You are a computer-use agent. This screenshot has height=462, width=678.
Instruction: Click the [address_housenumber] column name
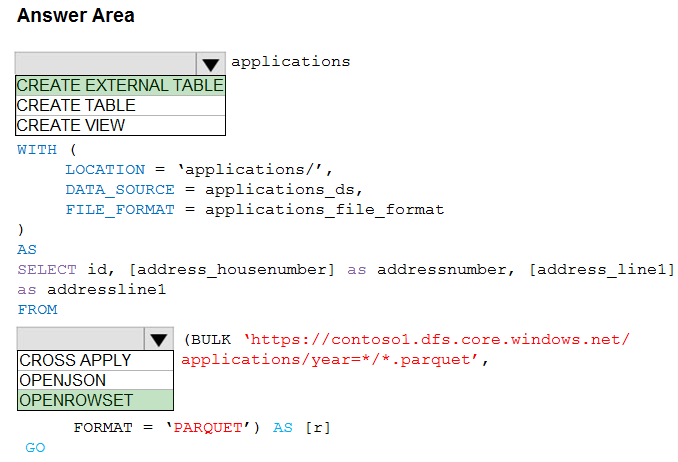coord(232,270)
